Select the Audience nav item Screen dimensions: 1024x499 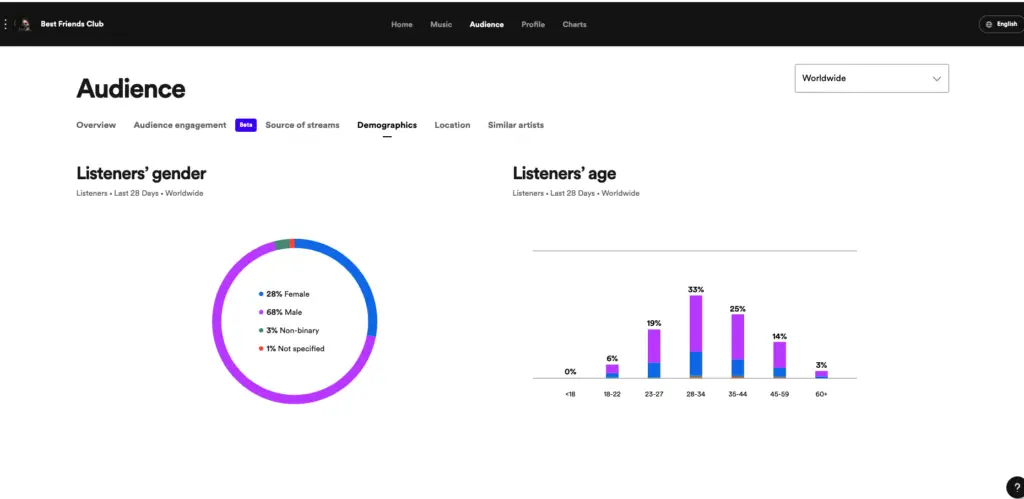click(487, 24)
